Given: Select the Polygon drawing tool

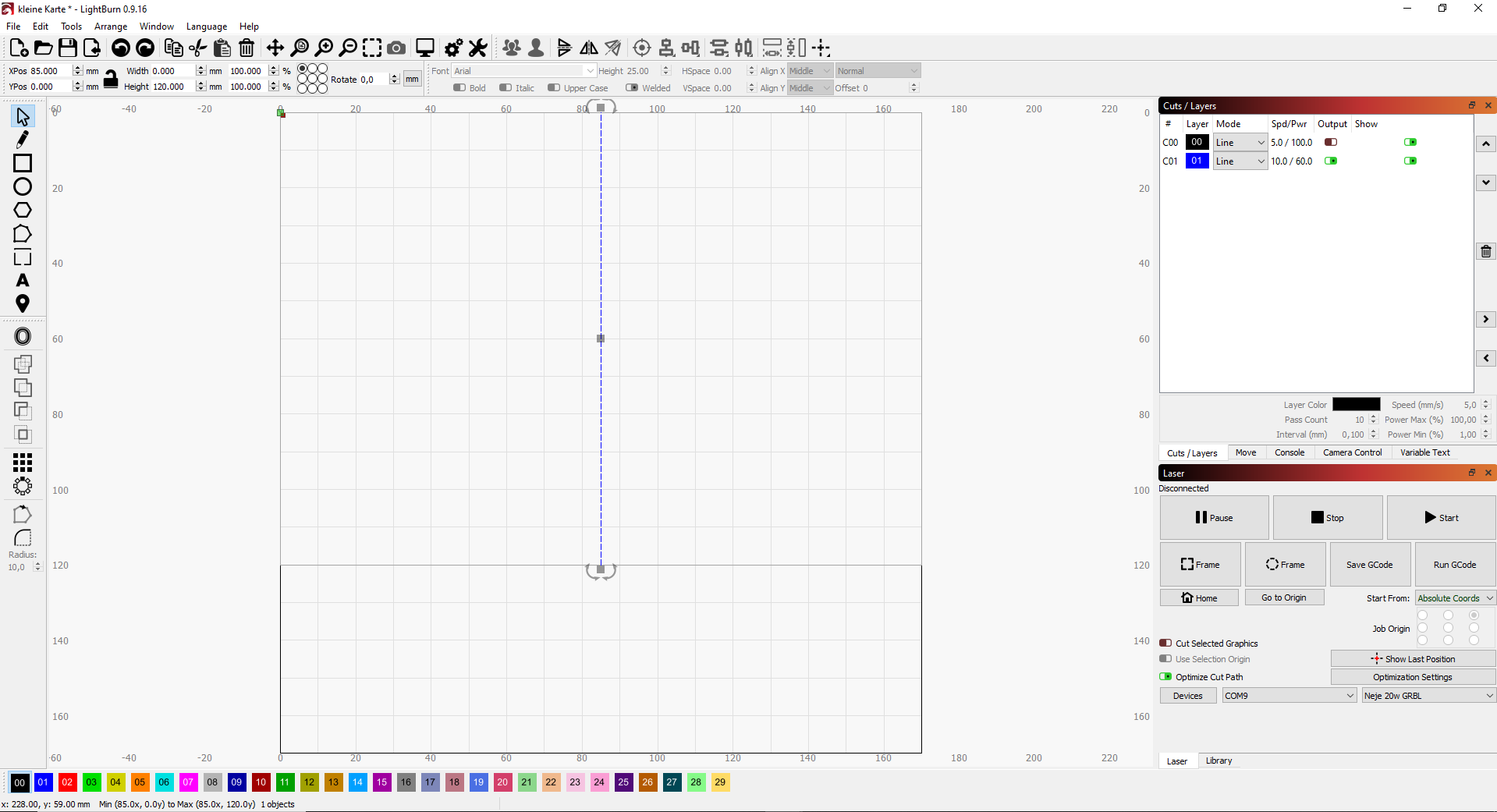Looking at the screenshot, I should click(x=23, y=210).
